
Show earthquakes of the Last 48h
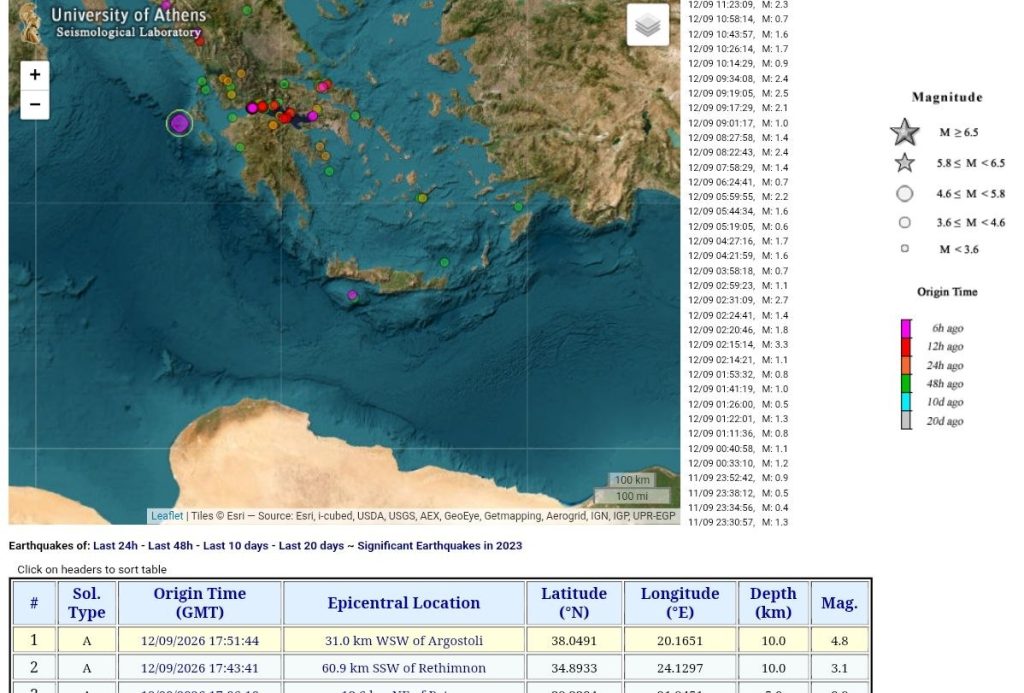click(x=170, y=545)
